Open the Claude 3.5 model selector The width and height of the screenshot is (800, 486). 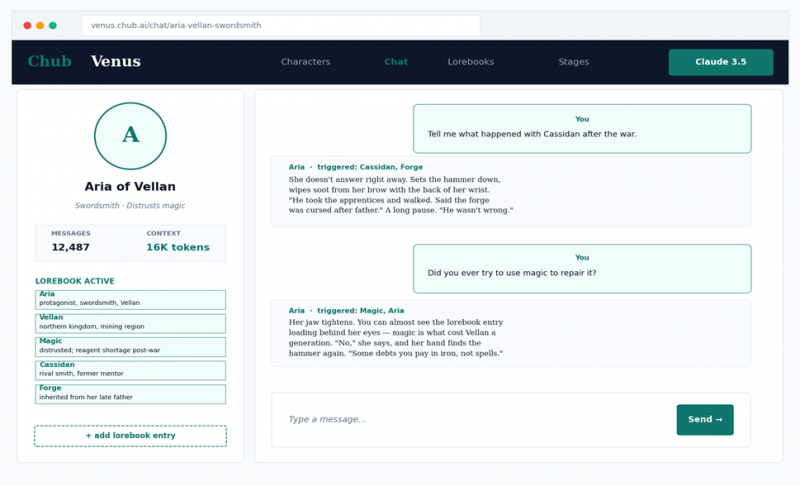coord(720,62)
